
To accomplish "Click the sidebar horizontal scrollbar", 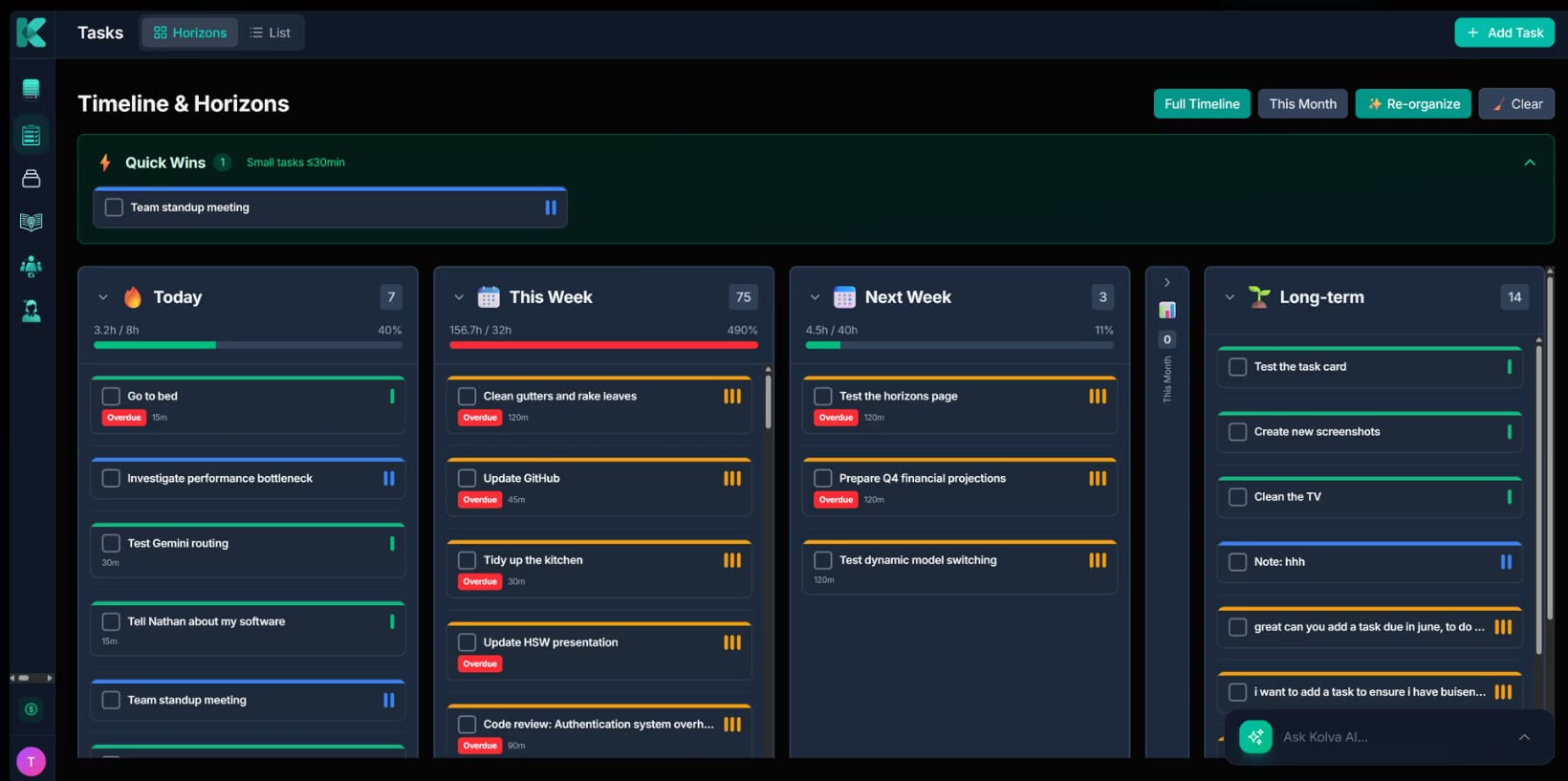I will coord(31,678).
